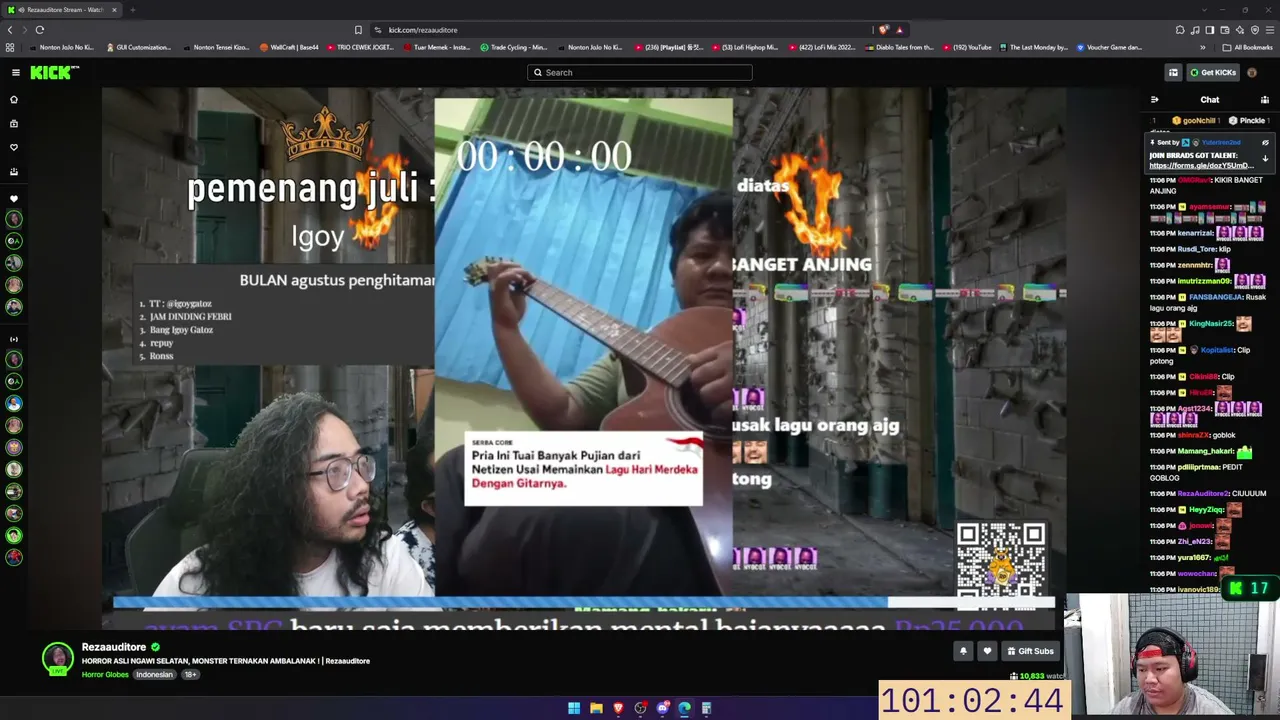Open the Leo AI sparkle icon

(x=1240, y=30)
